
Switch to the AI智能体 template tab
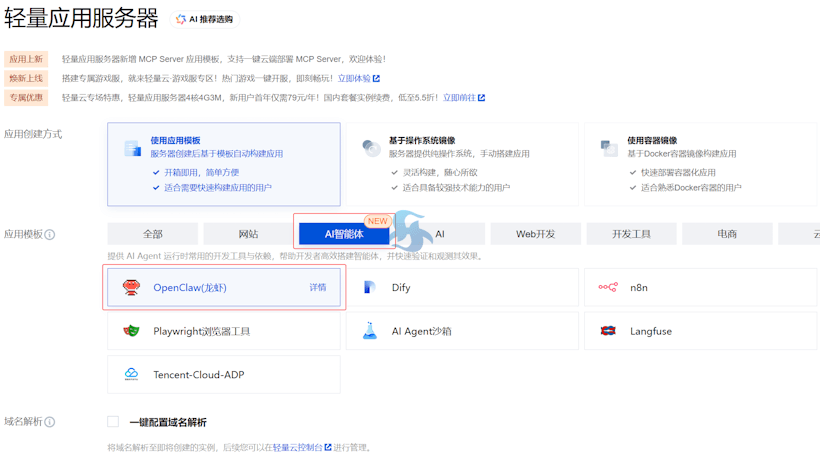[344, 234]
